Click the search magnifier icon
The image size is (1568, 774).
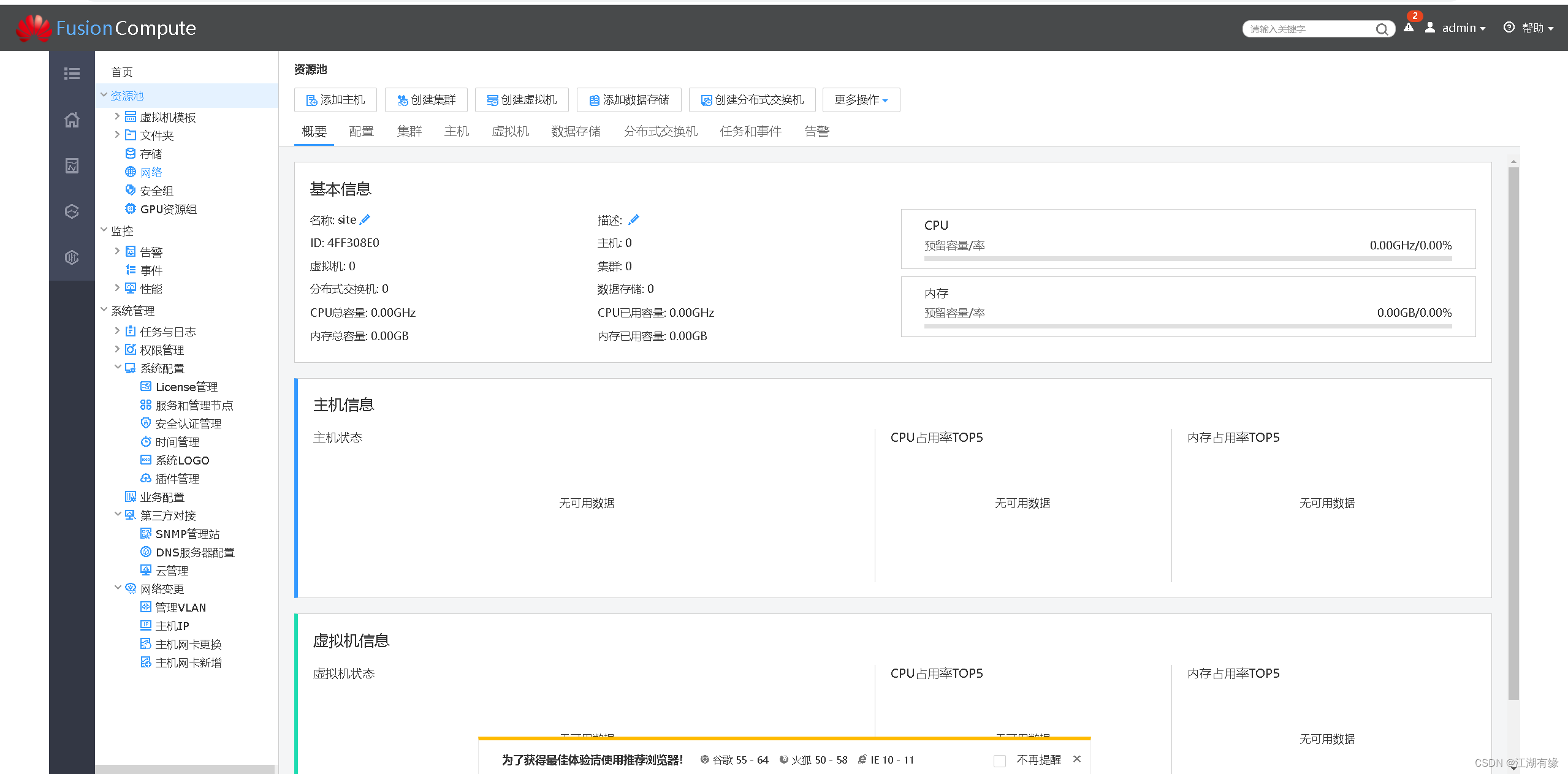pos(1382,29)
